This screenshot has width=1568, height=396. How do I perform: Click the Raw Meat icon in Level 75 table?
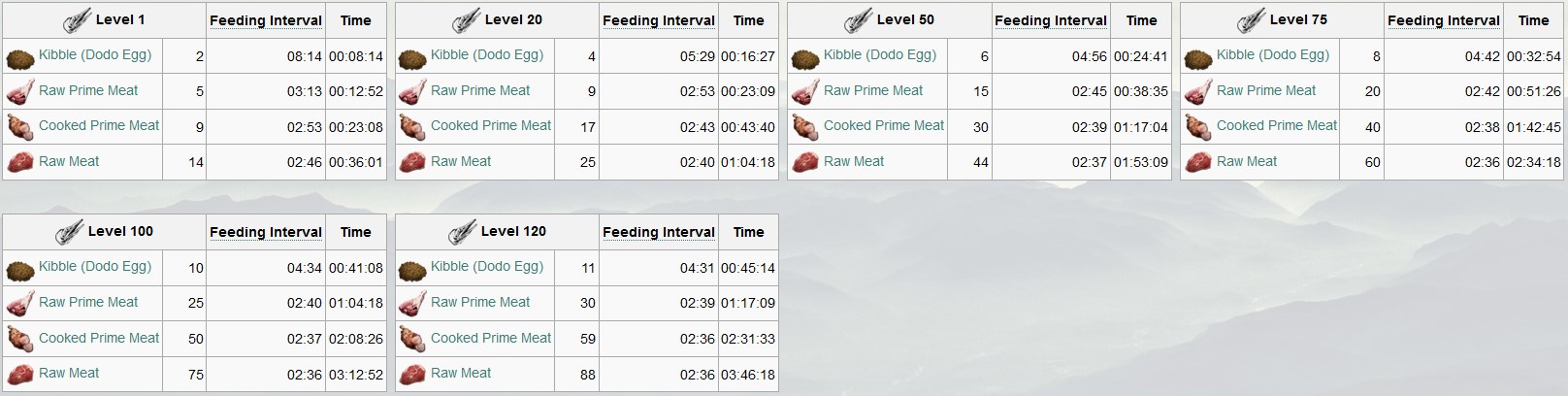[1198, 162]
